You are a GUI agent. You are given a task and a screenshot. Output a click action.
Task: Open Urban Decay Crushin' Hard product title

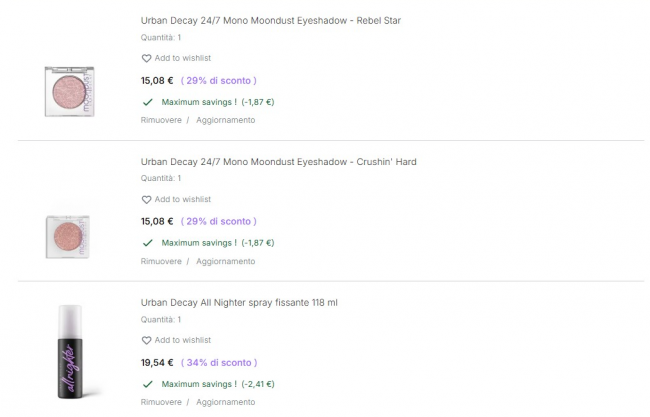point(279,161)
